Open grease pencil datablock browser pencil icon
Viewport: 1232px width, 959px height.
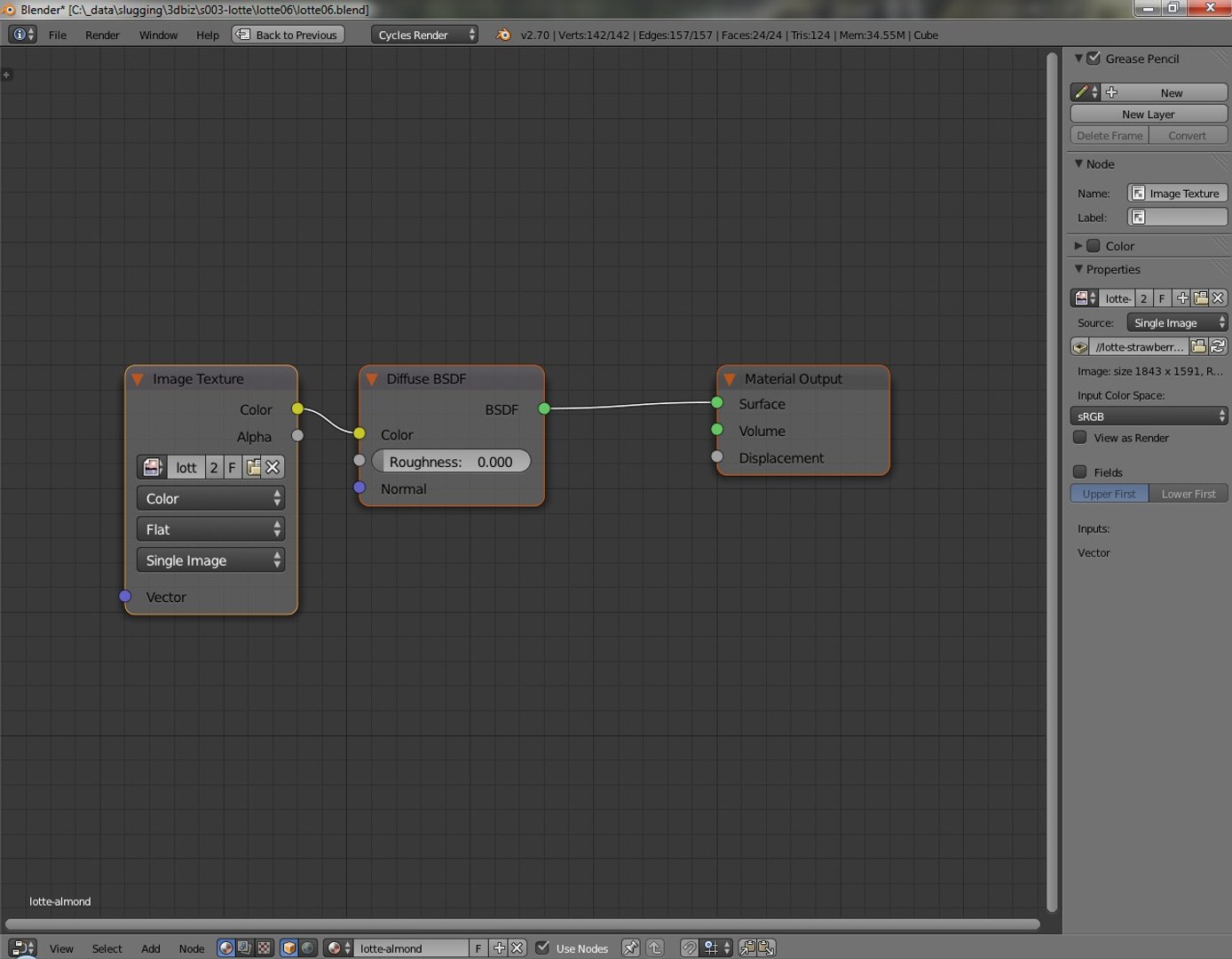pyautogui.click(x=1086, y=92)
